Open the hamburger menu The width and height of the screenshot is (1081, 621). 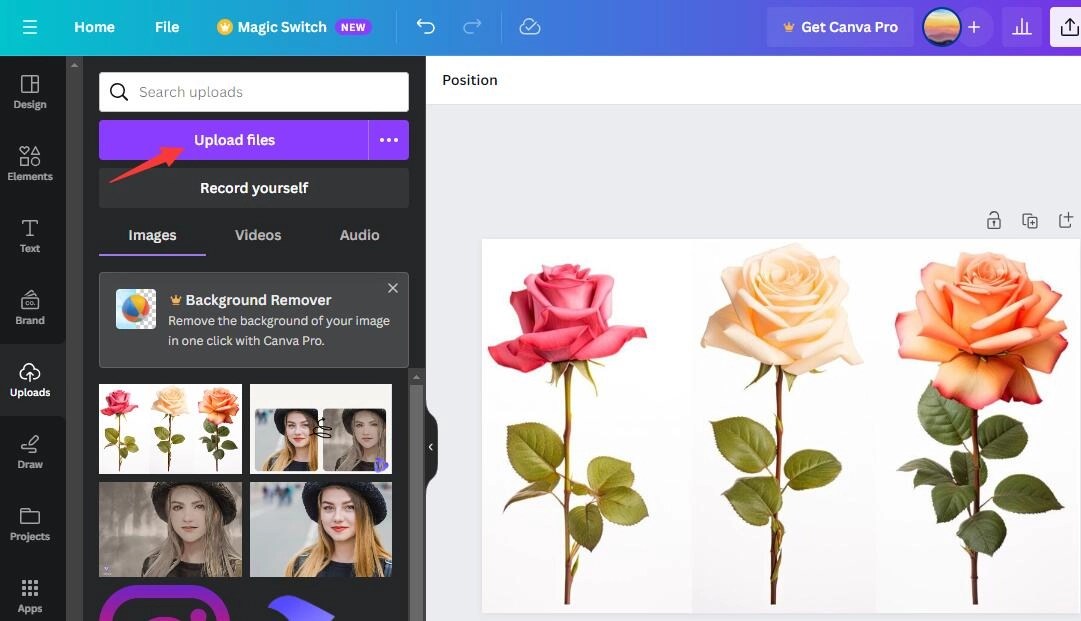[x=28, y=27]
